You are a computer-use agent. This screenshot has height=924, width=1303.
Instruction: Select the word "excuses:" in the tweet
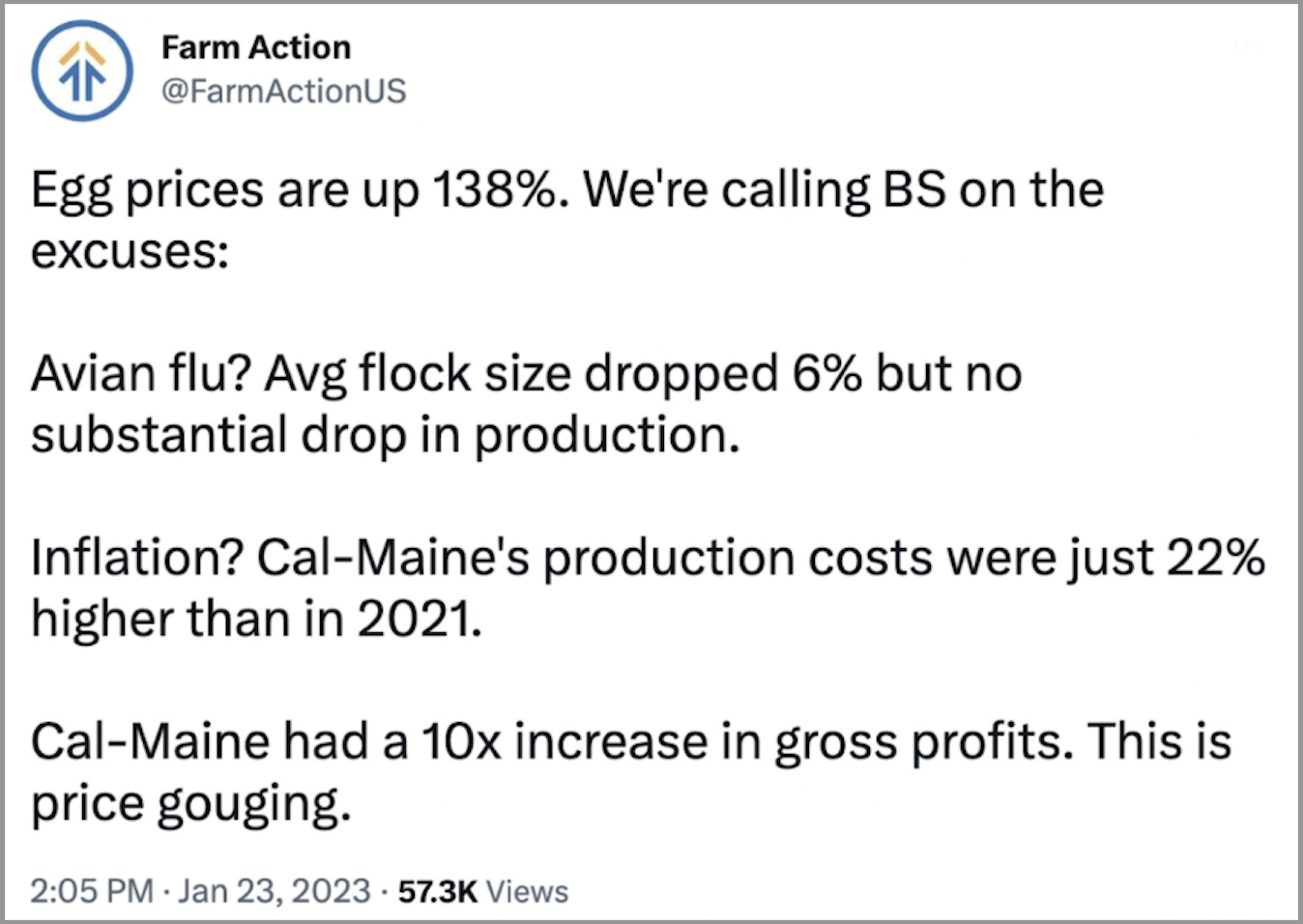point(130,252)
